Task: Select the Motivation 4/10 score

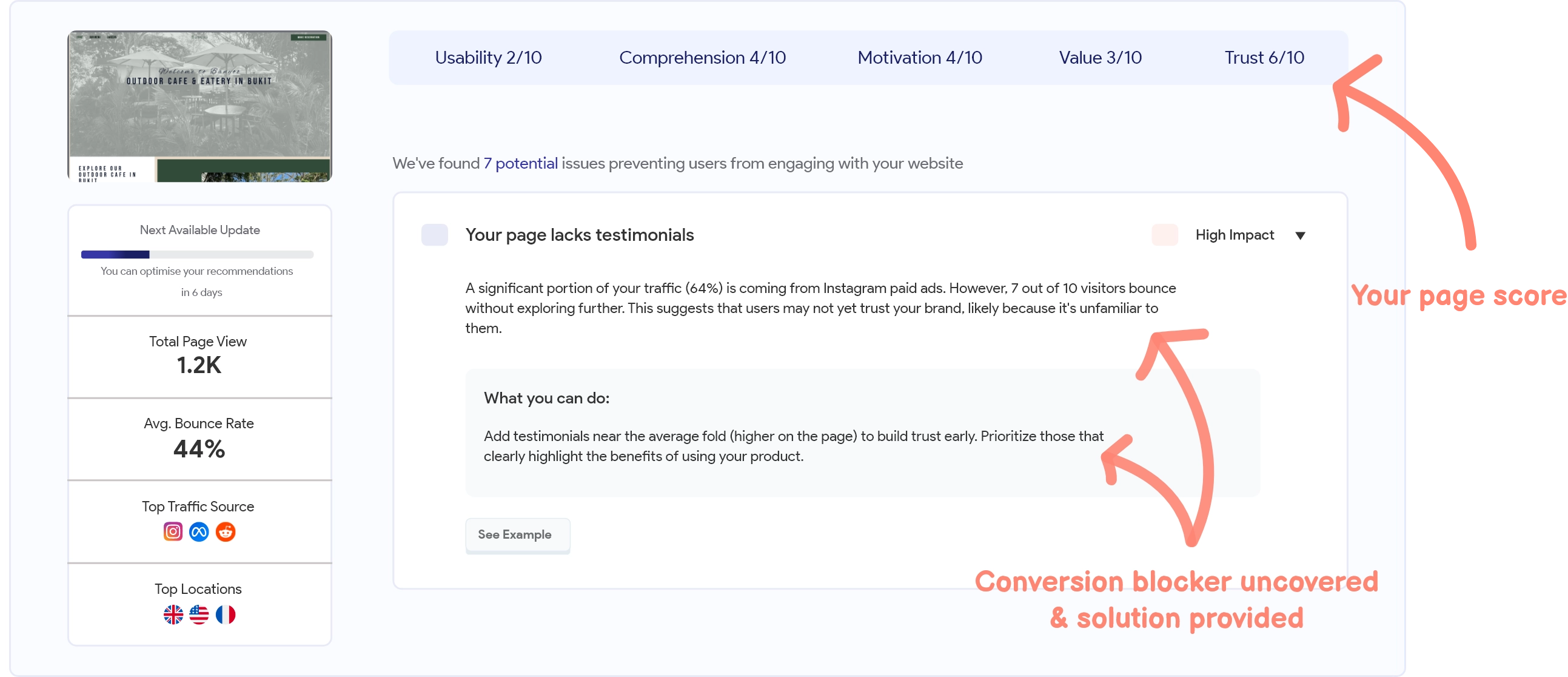Action: coord(919,57)
